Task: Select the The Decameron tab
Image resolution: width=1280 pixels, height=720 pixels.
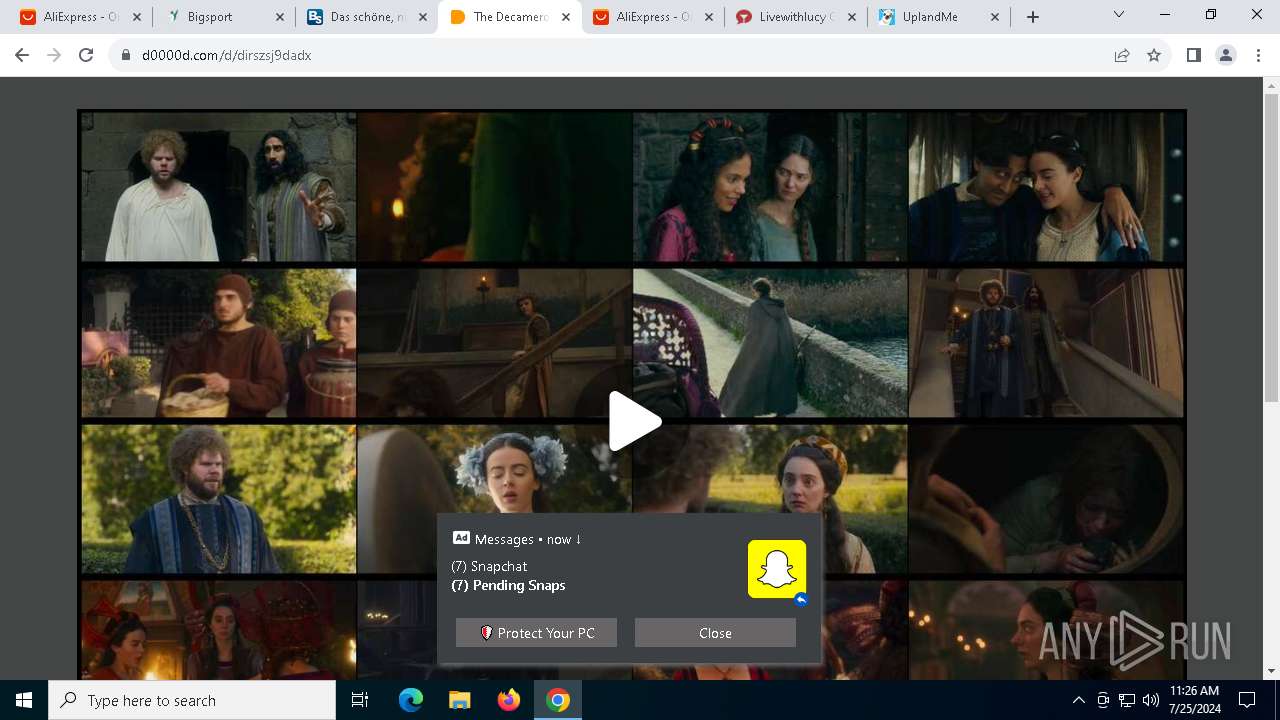Action: (x=510, y=17)
